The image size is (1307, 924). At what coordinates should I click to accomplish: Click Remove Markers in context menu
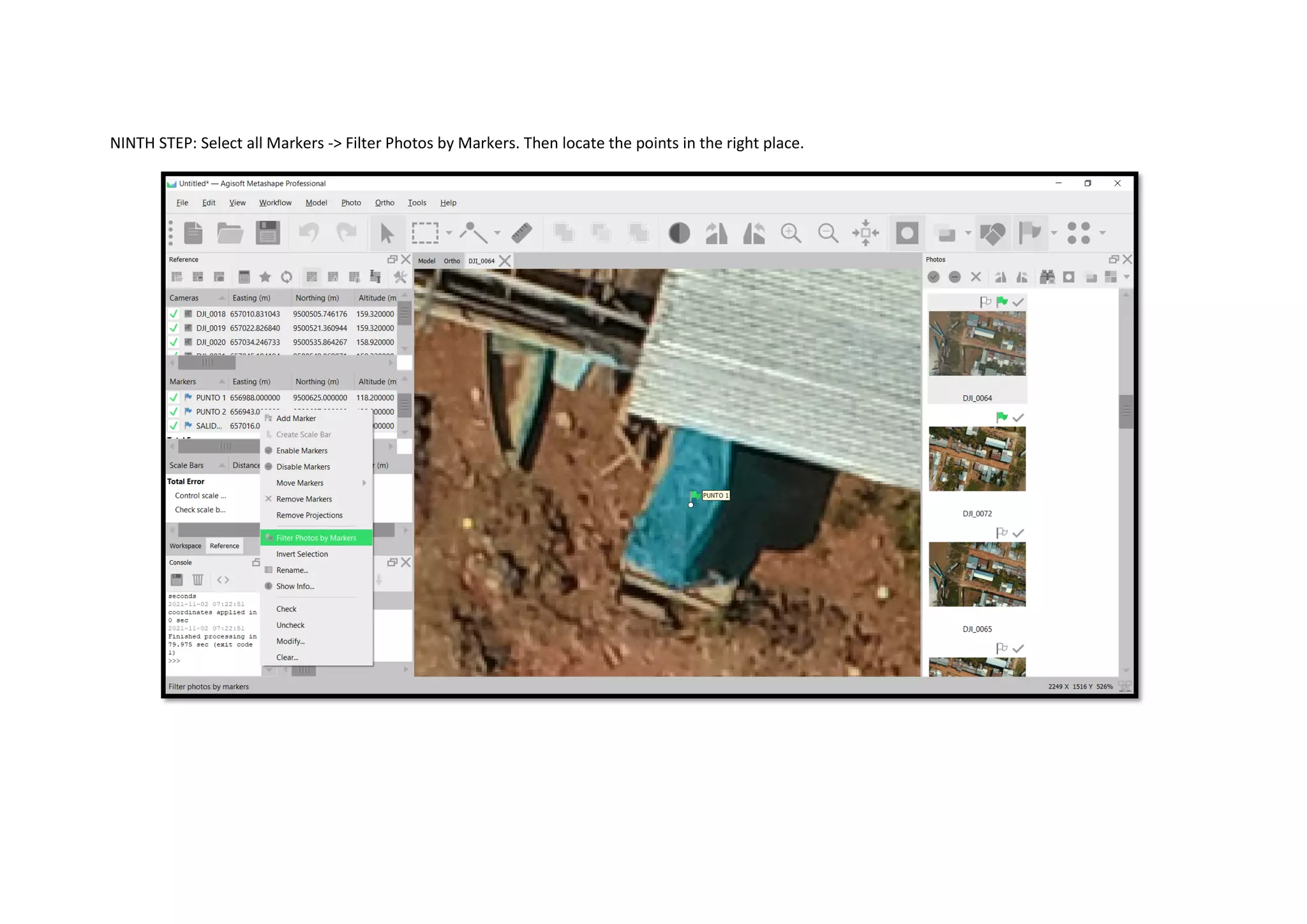[304, 499]
